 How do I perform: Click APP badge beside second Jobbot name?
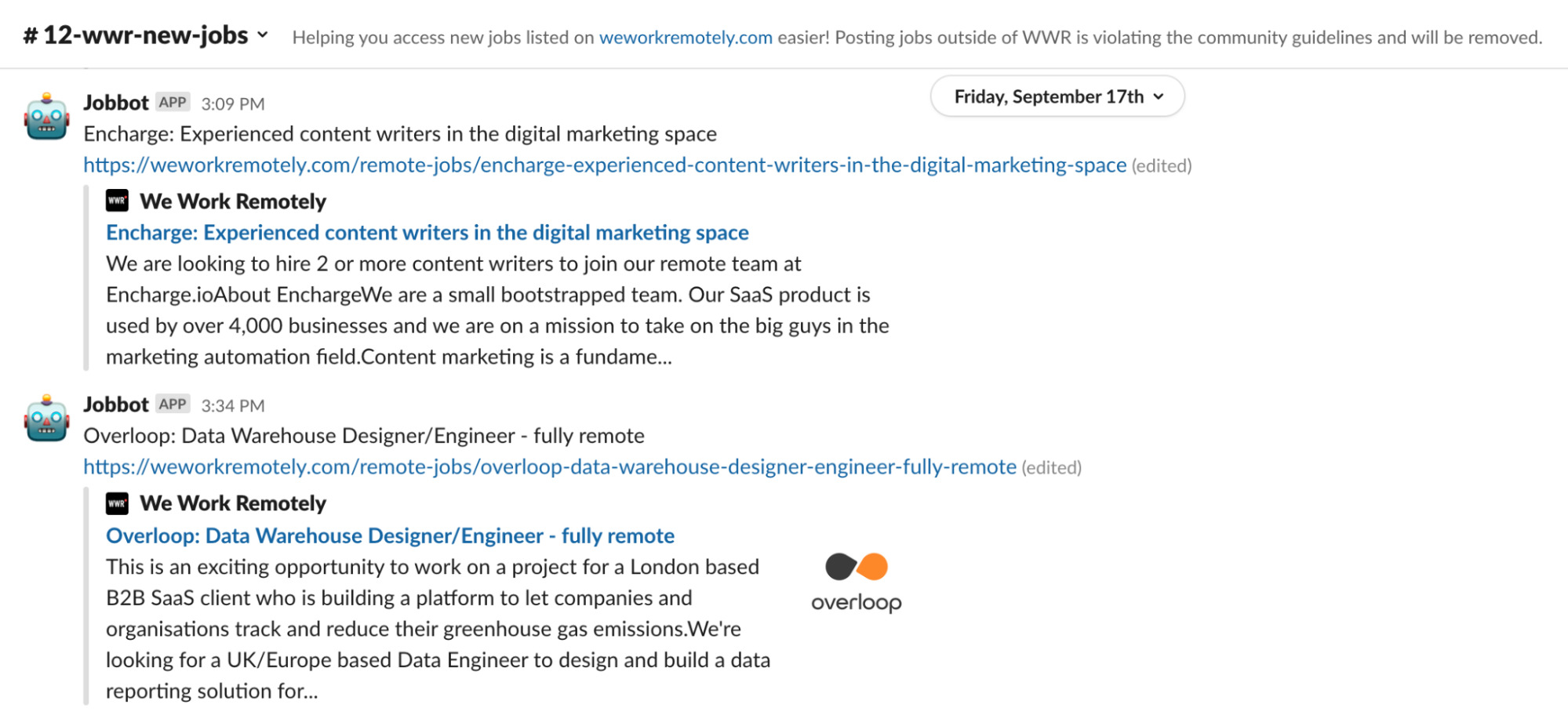click(x=173, y=404)
